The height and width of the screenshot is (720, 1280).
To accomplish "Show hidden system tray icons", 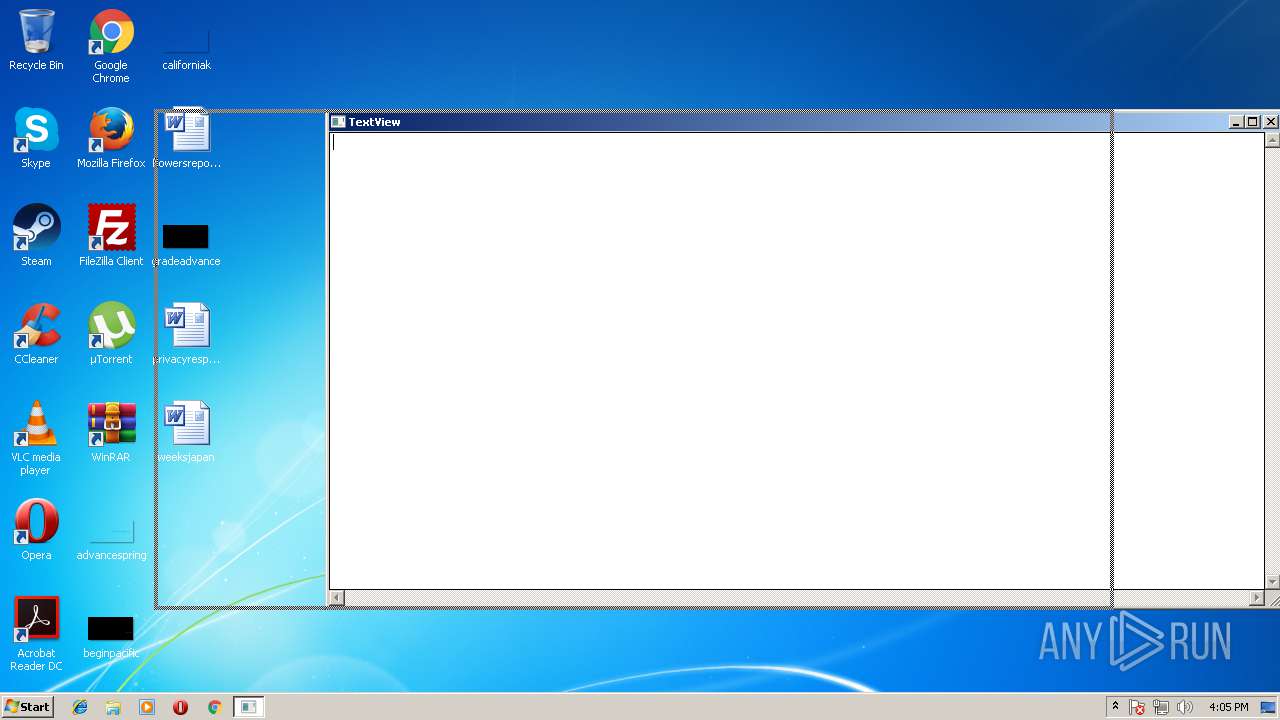I will 1115,707.
